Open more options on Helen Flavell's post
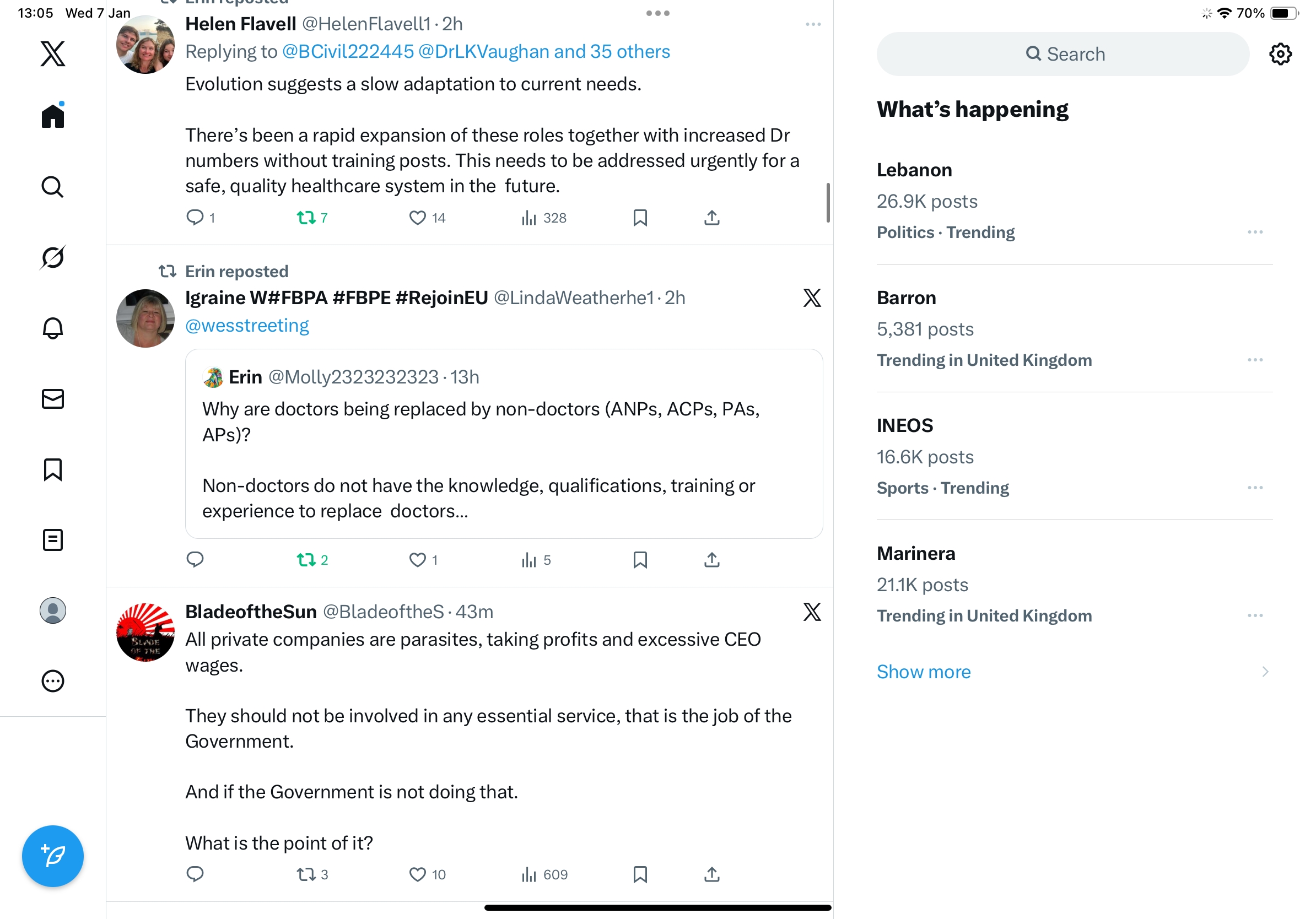1316x919 pixels. pyautogui.click(x=813, y=24)
